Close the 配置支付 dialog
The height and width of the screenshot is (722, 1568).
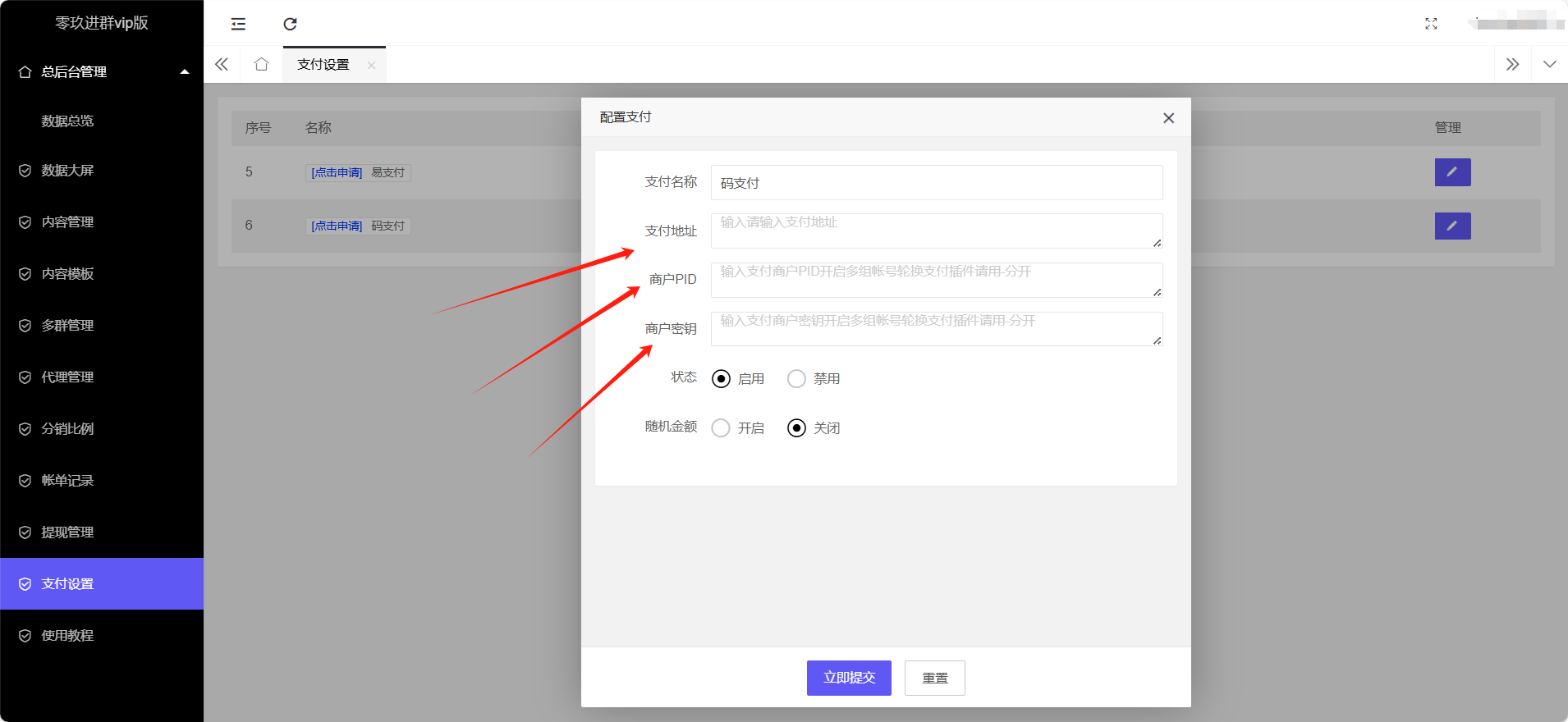(x=1168, y=118)
